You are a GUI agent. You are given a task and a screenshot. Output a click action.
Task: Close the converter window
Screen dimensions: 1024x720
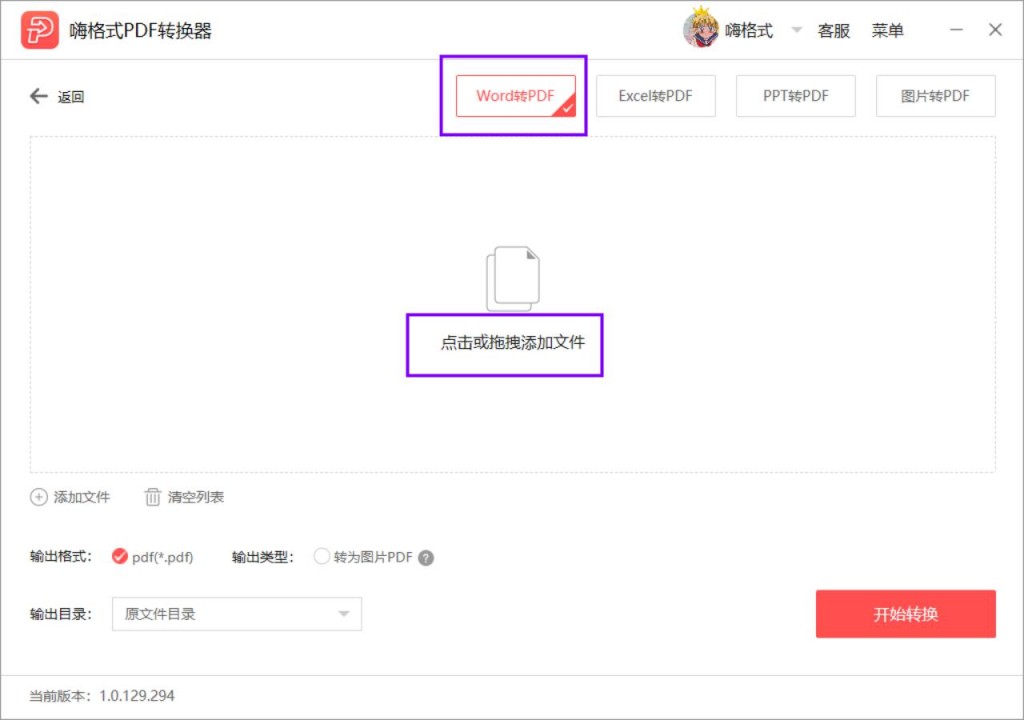tap(995, 30)
